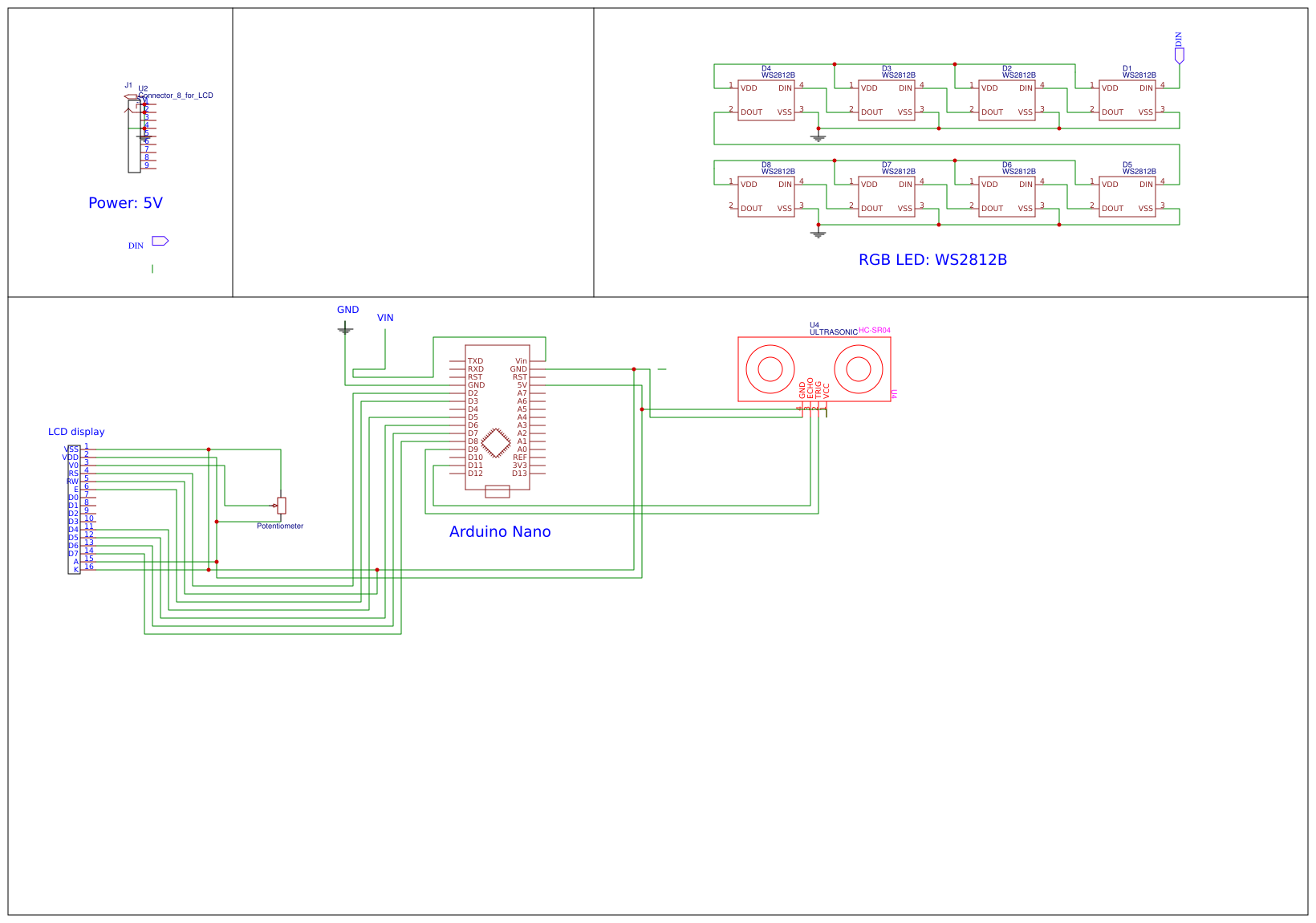Click the 'Potentiometer' label
Viewport: 1316px width, 923px height.
280,527
